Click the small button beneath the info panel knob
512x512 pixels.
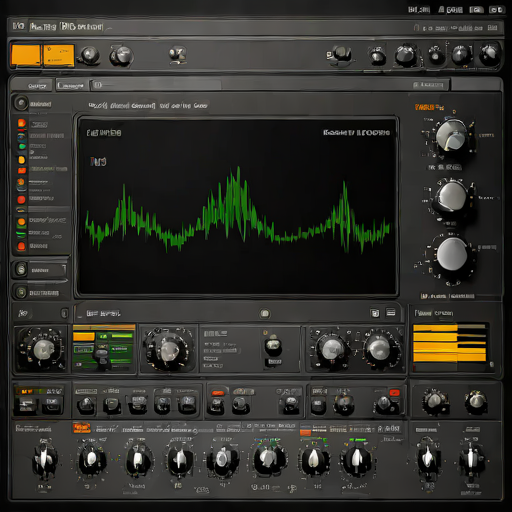click(x=274, y=362)
